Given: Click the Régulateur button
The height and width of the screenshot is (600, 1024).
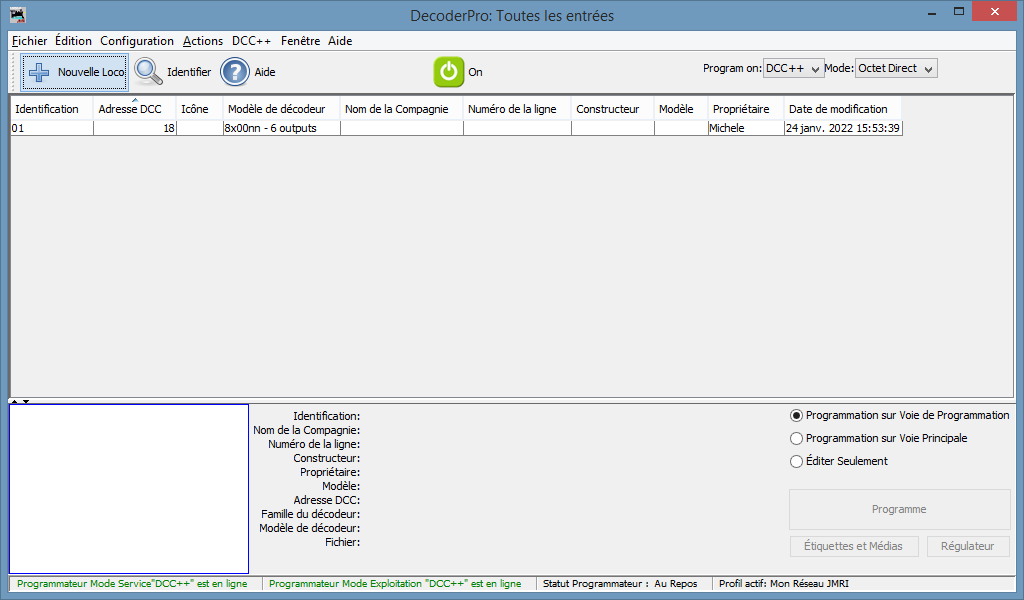Looking at the screenshot, I should point(968,546).
